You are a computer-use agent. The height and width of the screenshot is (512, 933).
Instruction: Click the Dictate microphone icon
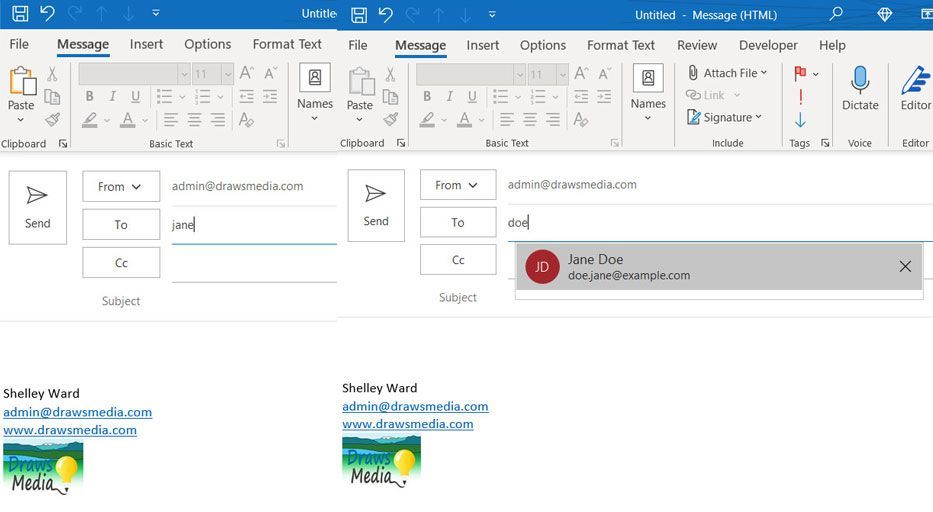pyautogui.click(x=860, y=80)
